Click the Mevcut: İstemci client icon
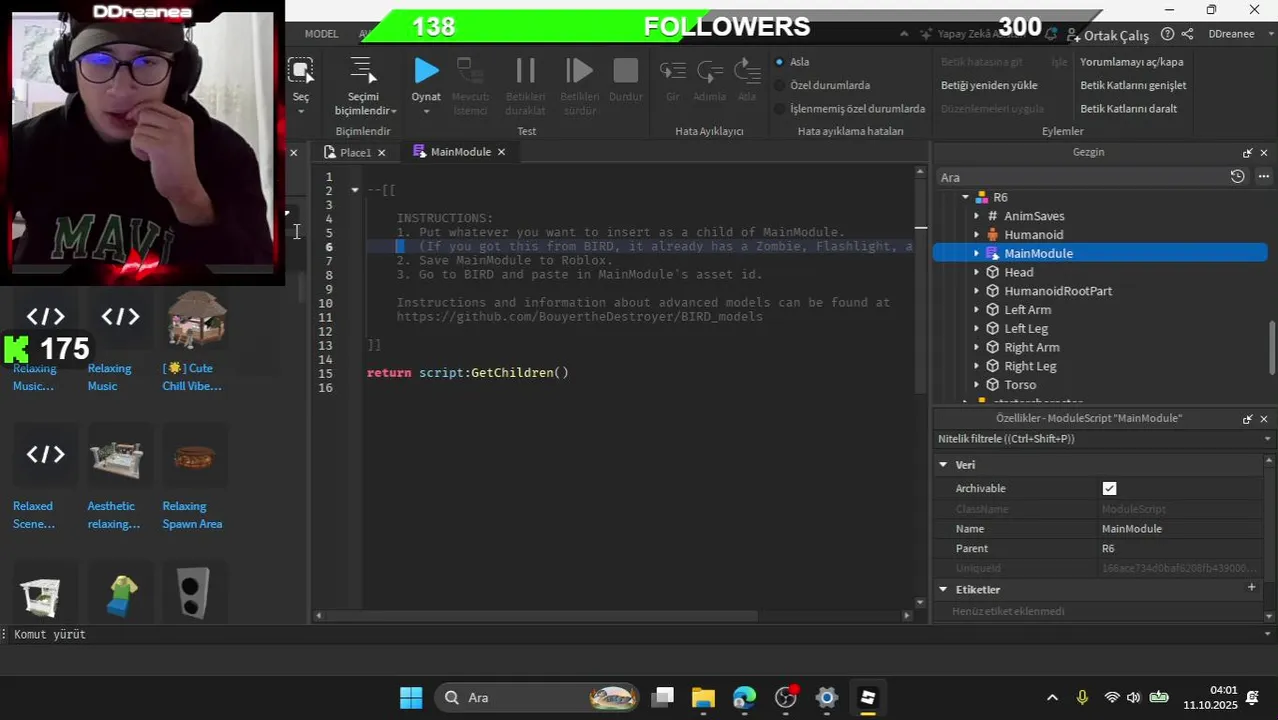Screen dimensions: 1278x720 pos(470,70)
